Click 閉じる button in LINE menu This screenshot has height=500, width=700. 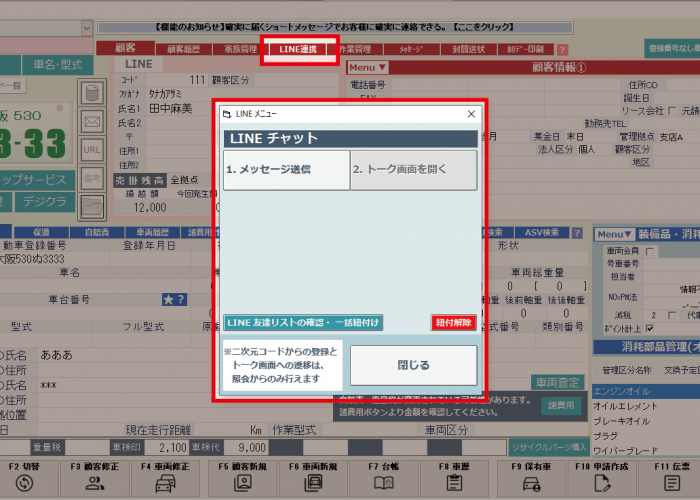point(413,365)
